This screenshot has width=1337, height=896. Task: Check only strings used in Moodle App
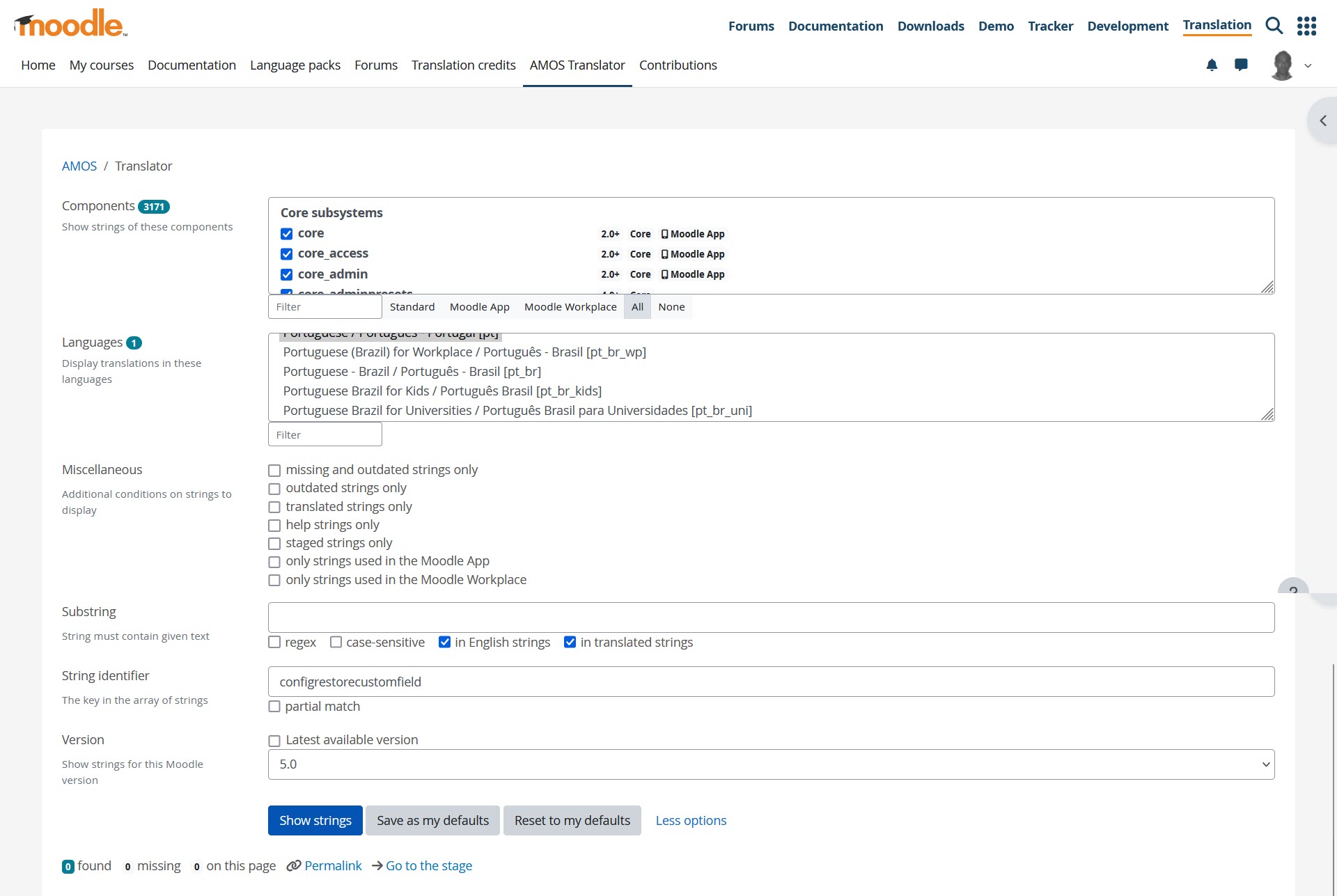(274, 562)
